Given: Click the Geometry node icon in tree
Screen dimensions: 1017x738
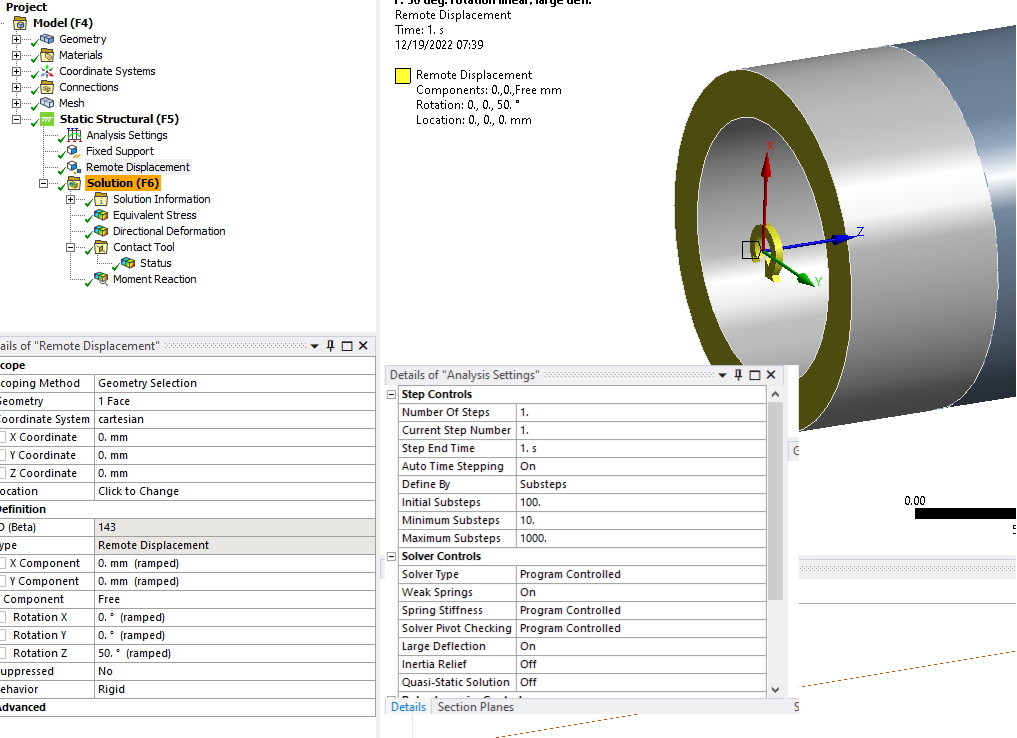Looking at the screenshot, I should (x=47, y=39).
